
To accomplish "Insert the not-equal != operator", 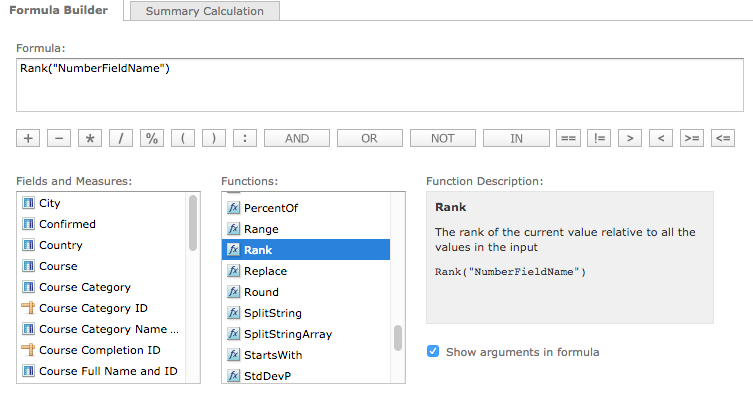I will (x=599, y=138).
